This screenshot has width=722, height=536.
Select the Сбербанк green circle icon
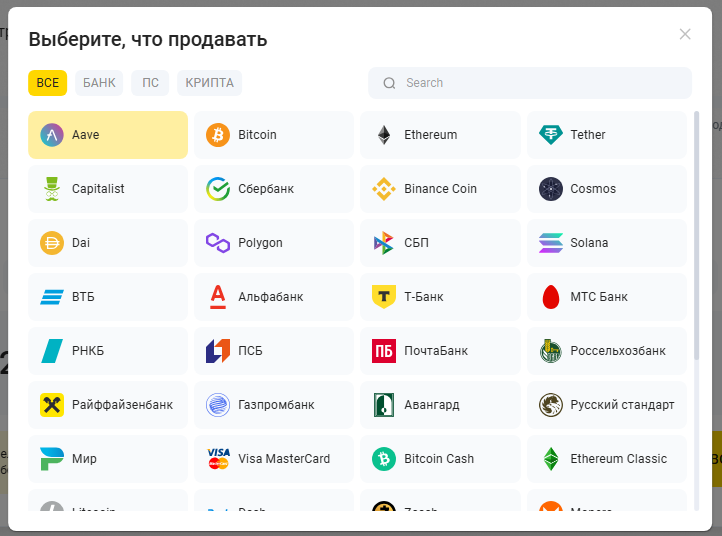click(218, 189)
